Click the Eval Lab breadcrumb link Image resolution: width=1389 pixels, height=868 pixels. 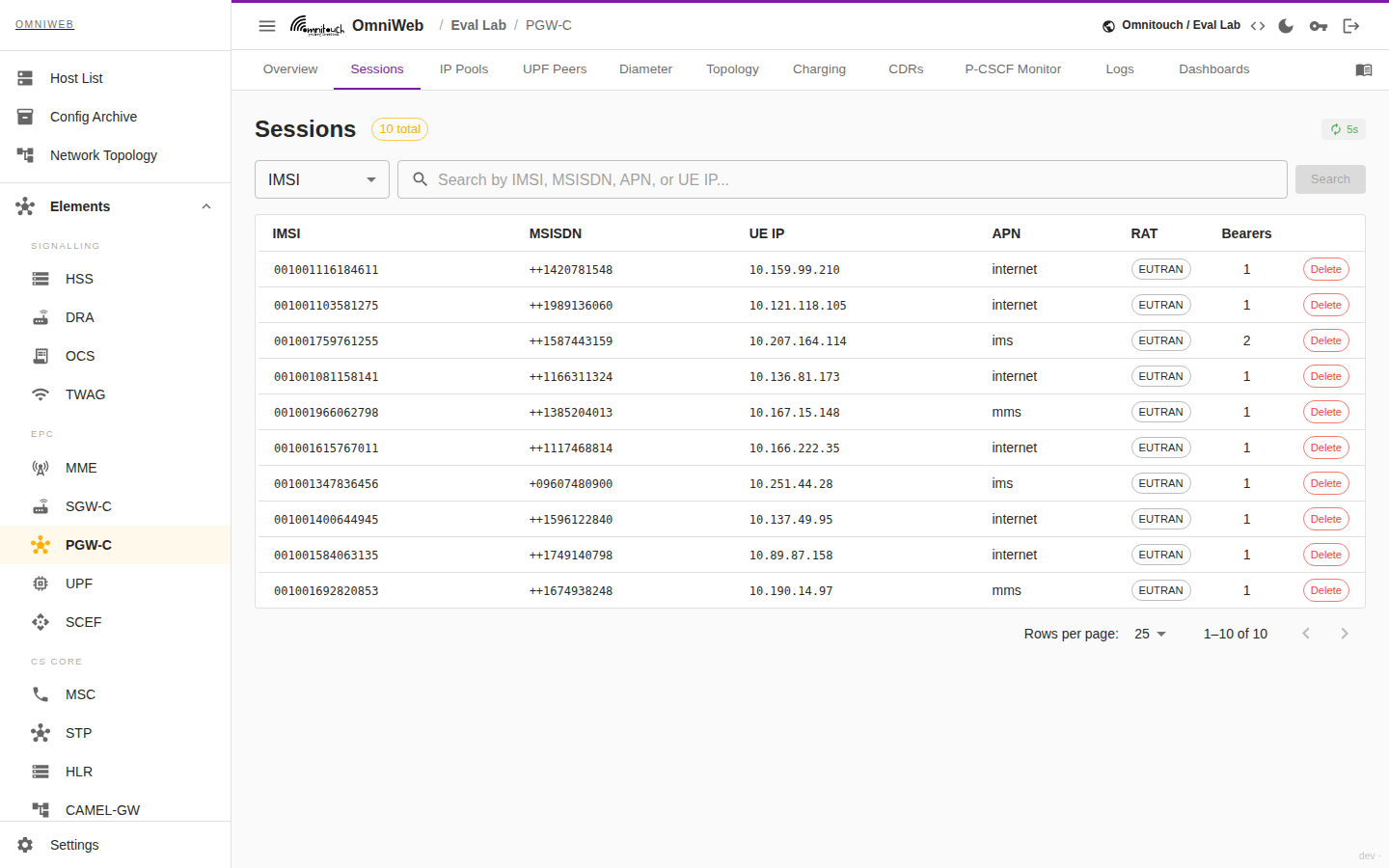pos(478,25)
